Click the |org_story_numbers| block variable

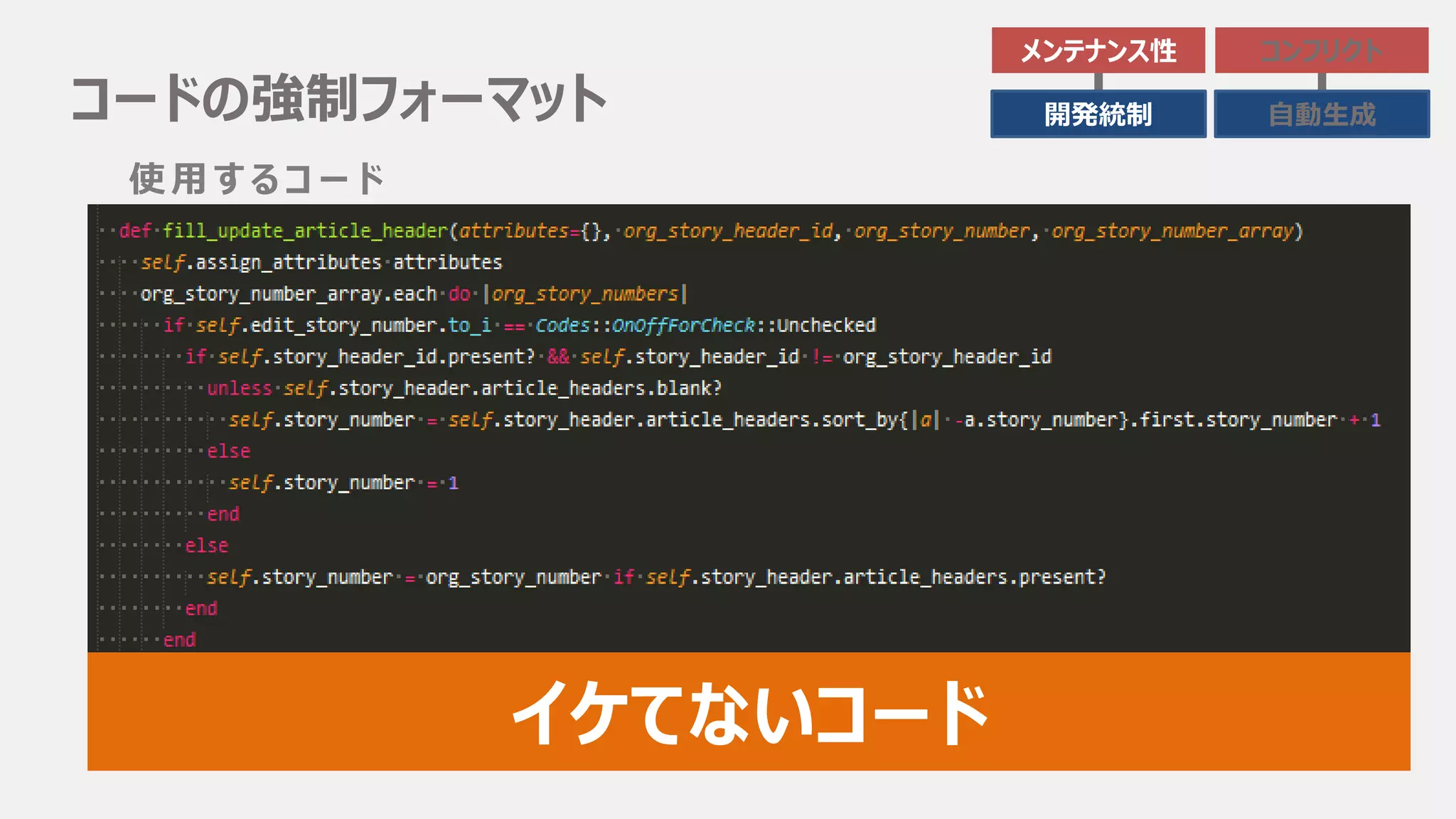pyautogui.click(x=585, y=294)
